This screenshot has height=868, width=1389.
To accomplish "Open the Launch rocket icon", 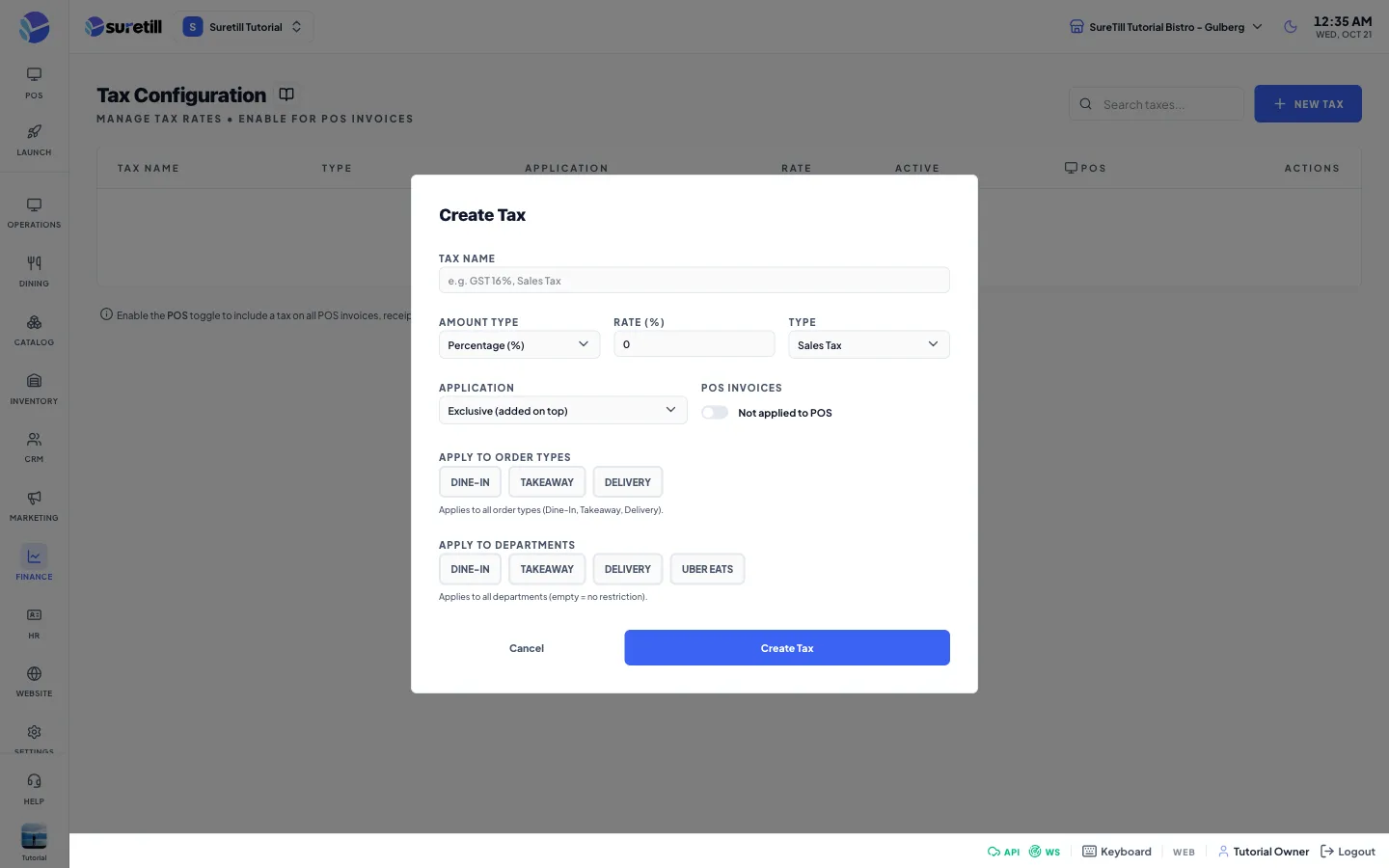I will point(34,131).
